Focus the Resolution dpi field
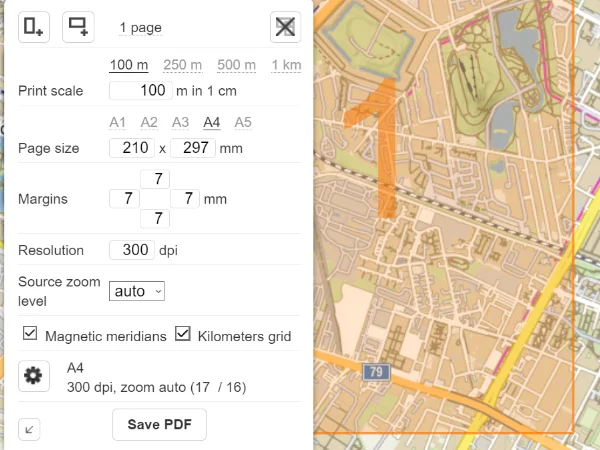The width and height of the screenshot is (600, 450). [x=131, y=249]
